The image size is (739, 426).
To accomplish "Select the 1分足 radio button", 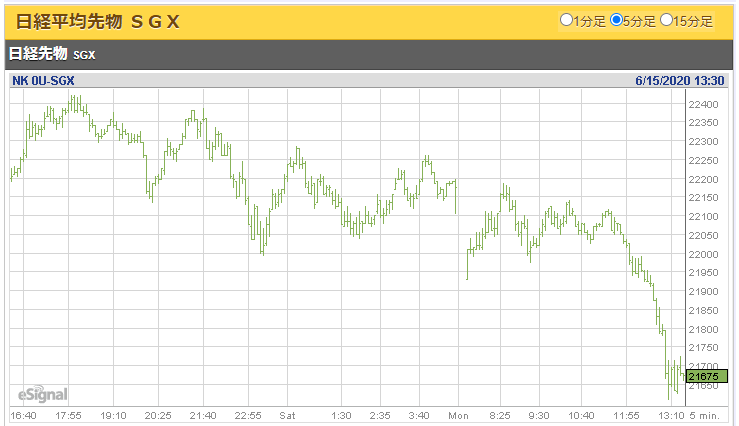I will click(567, 20).
